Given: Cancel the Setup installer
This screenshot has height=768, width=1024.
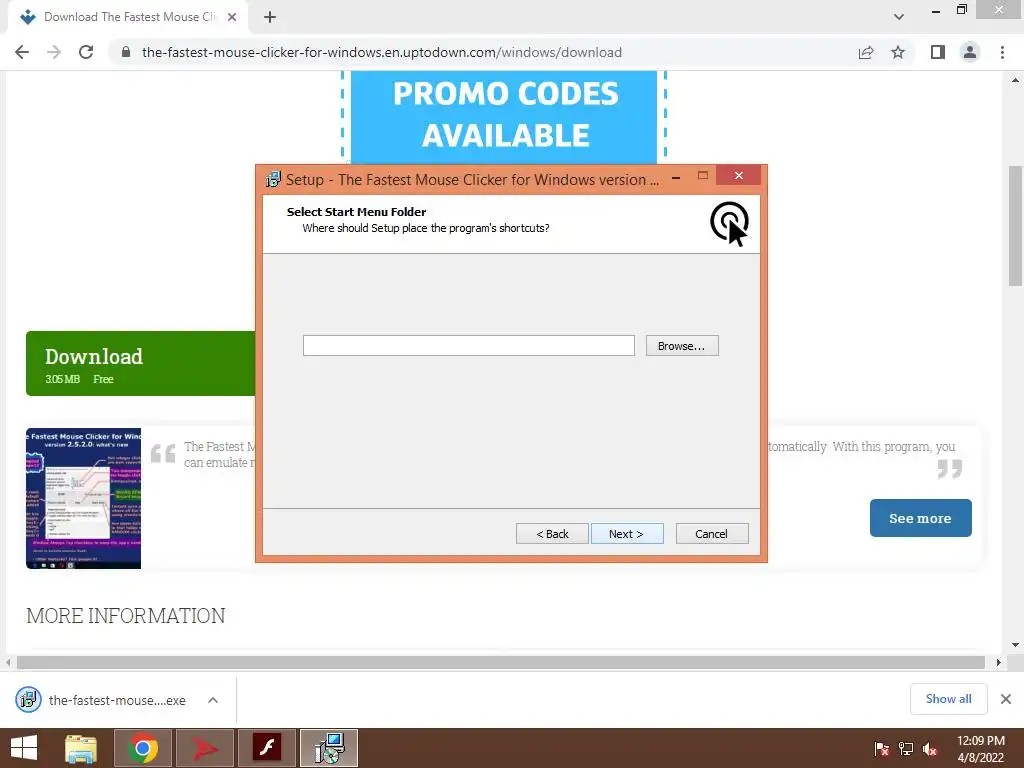Looking at the screenshot, I should click(x=712, y=534).
